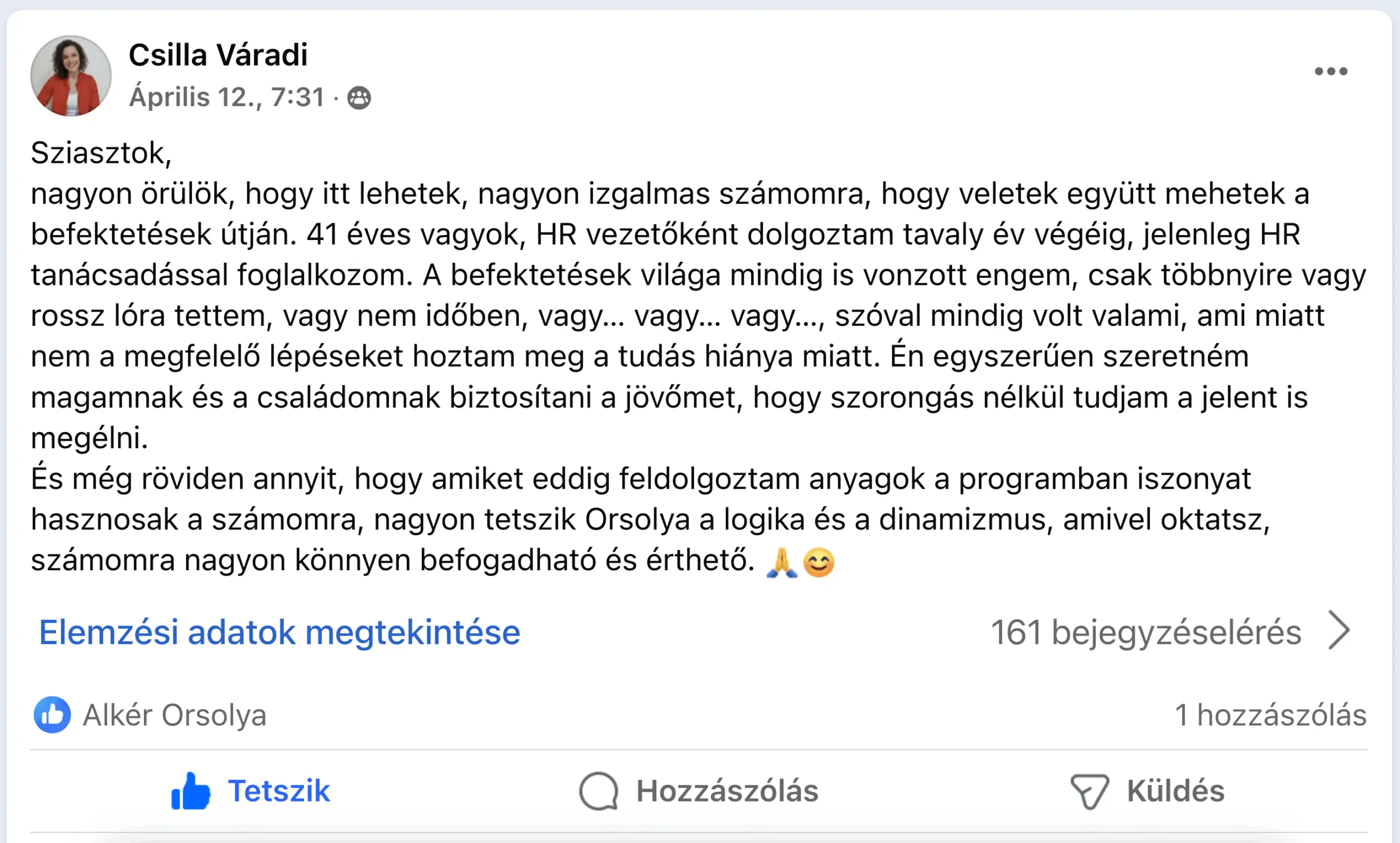Click the group audience privacy icon
The width and height of the screenshot is (1400, 843).
tap(359, 98)
